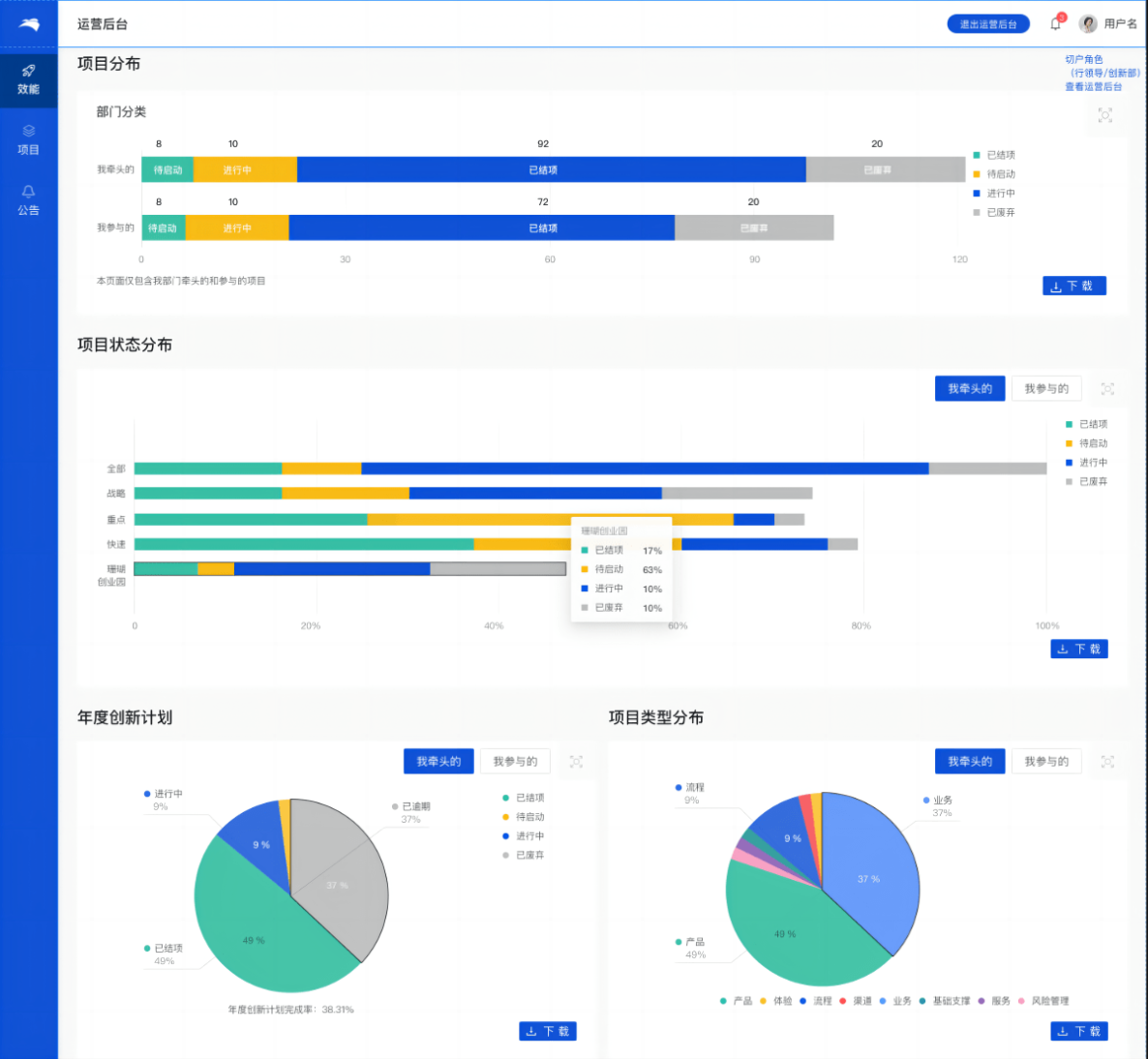This screenshot has height=1059, width=1148.
Task: Expand the 项目状态分布 chart to fullscreen
Action: (1107, 389)
